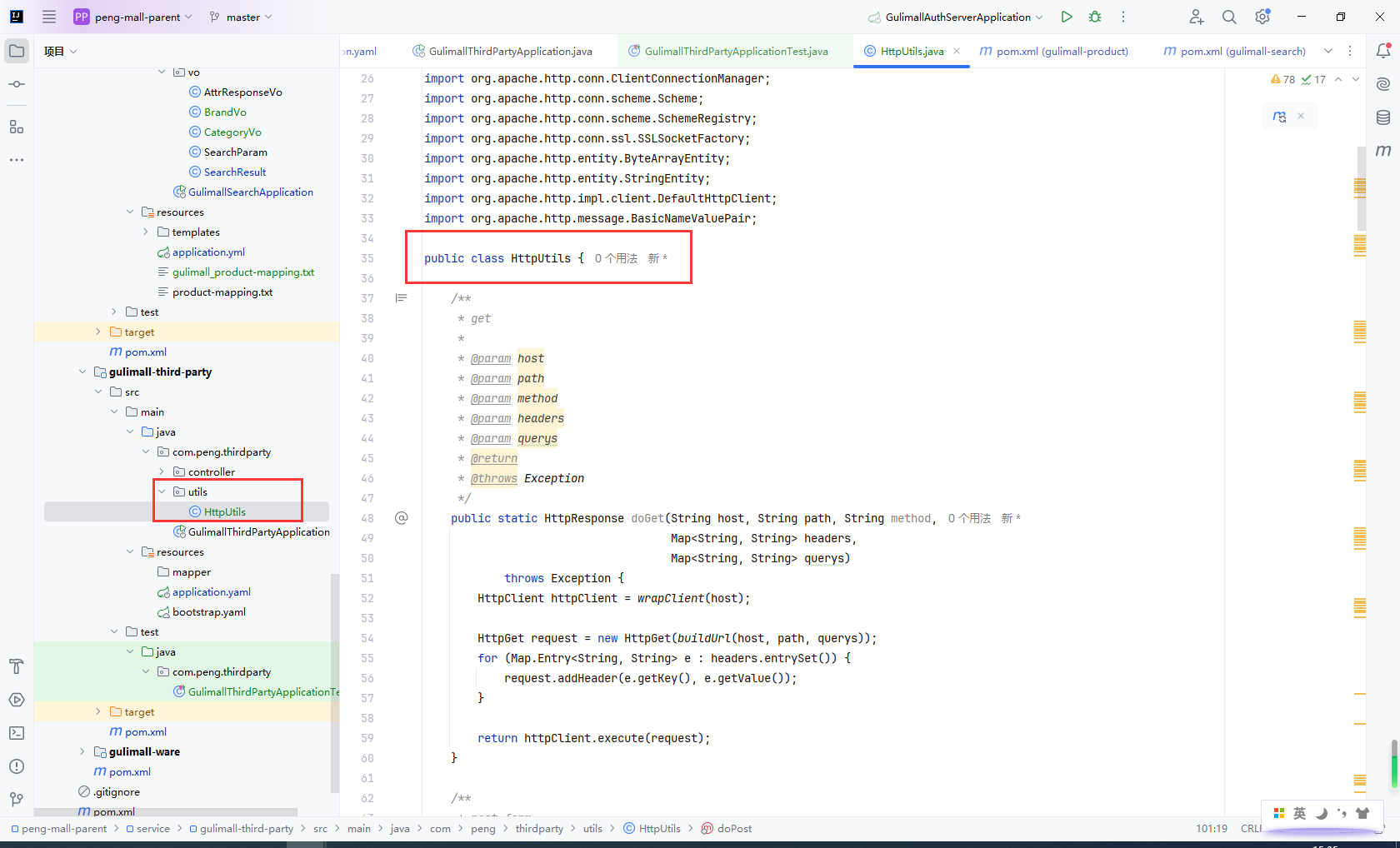The image size is (1400, 848).
Task: Go to next highlighted error arrow
Action: [1356, 79]
